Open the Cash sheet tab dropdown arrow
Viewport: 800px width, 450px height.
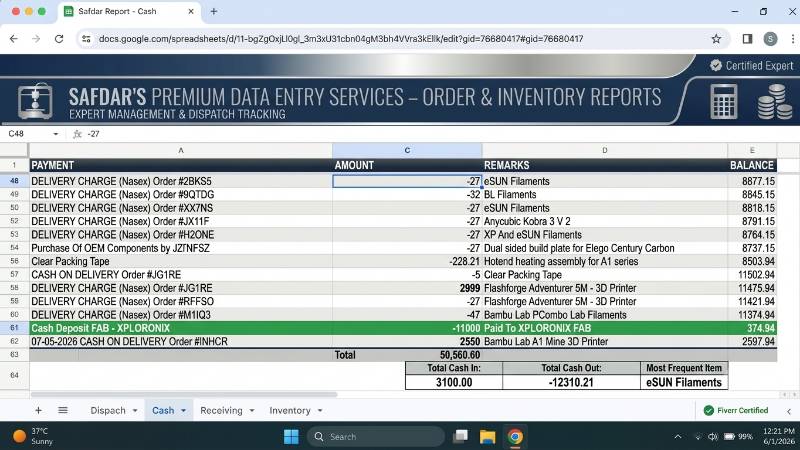(183, 411)
